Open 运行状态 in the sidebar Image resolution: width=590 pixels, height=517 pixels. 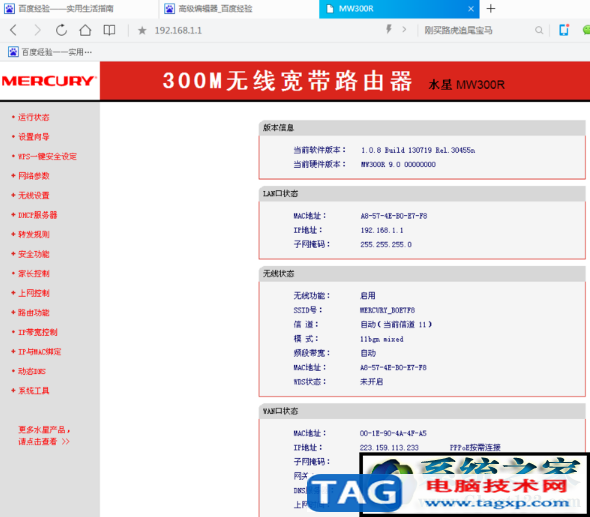pyautogui.click(x=33, y=117)
